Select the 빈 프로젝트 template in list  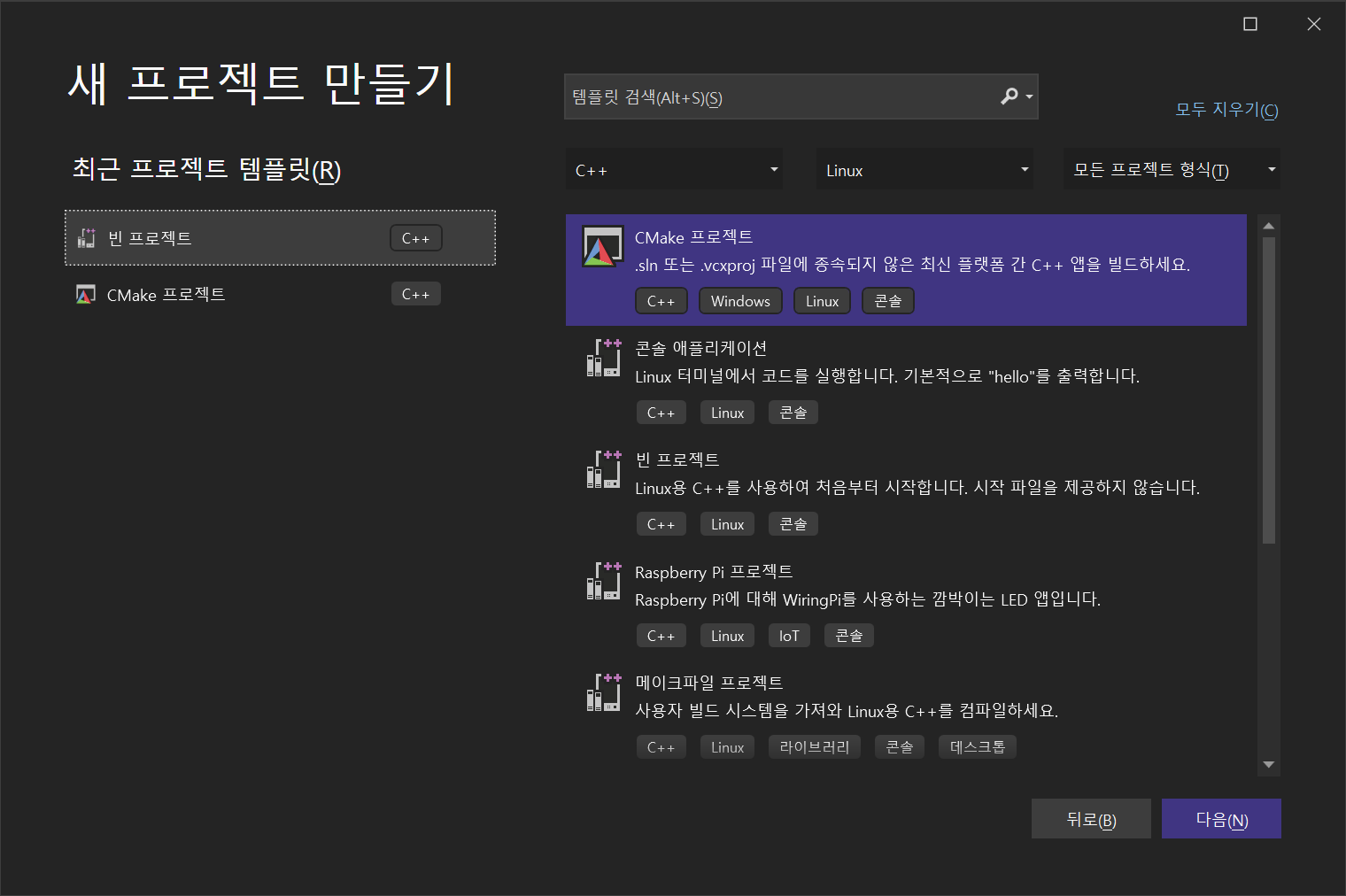(x=677, y=460)
